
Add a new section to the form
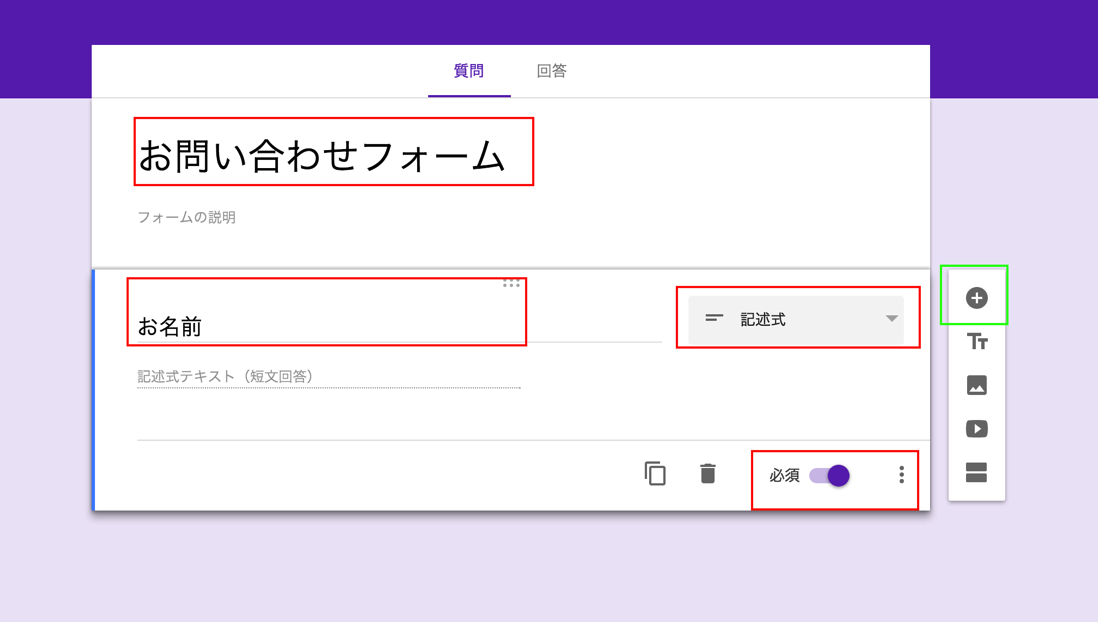(976, 473)
